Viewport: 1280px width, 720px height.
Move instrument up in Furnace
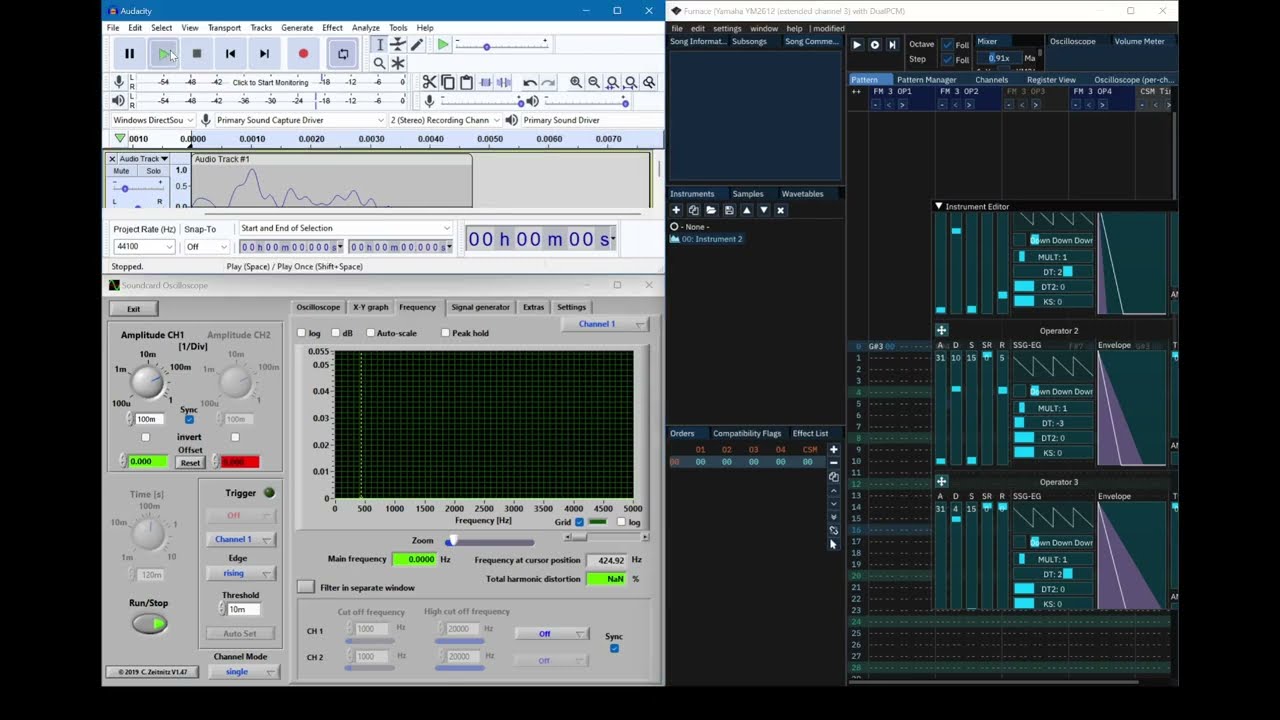tap(746, 210)
